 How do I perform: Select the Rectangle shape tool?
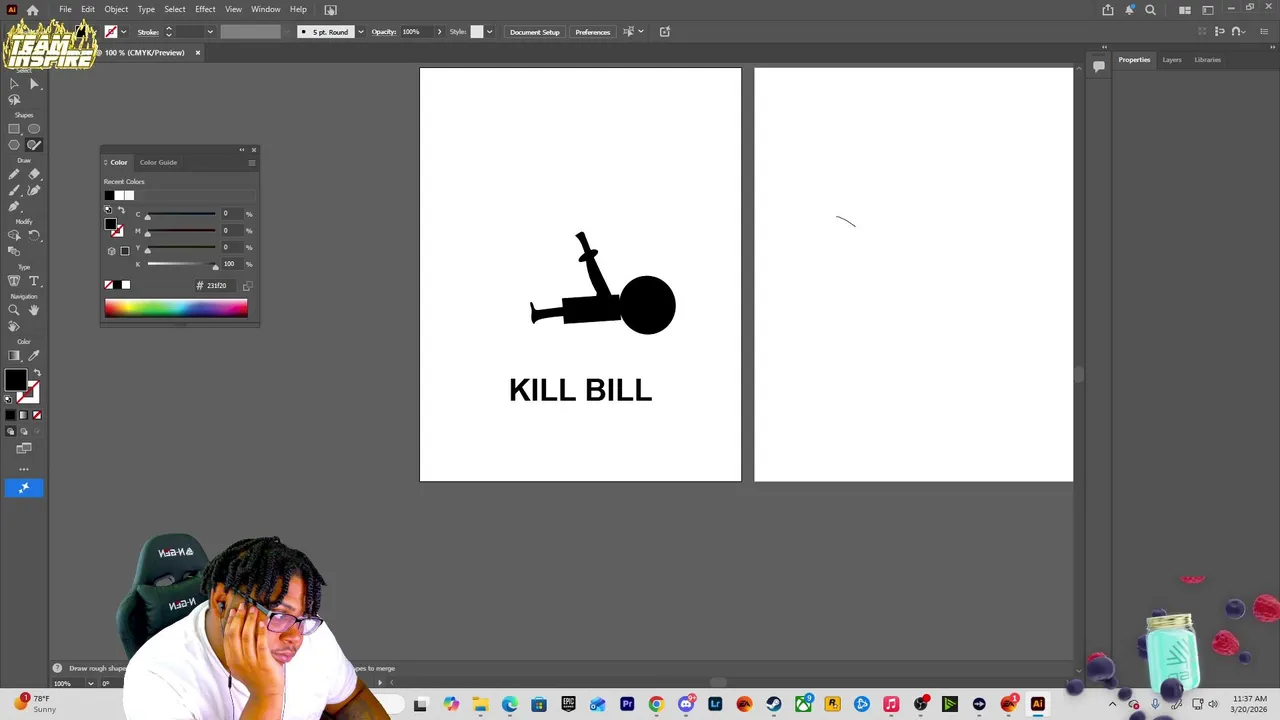pos(14,129)
